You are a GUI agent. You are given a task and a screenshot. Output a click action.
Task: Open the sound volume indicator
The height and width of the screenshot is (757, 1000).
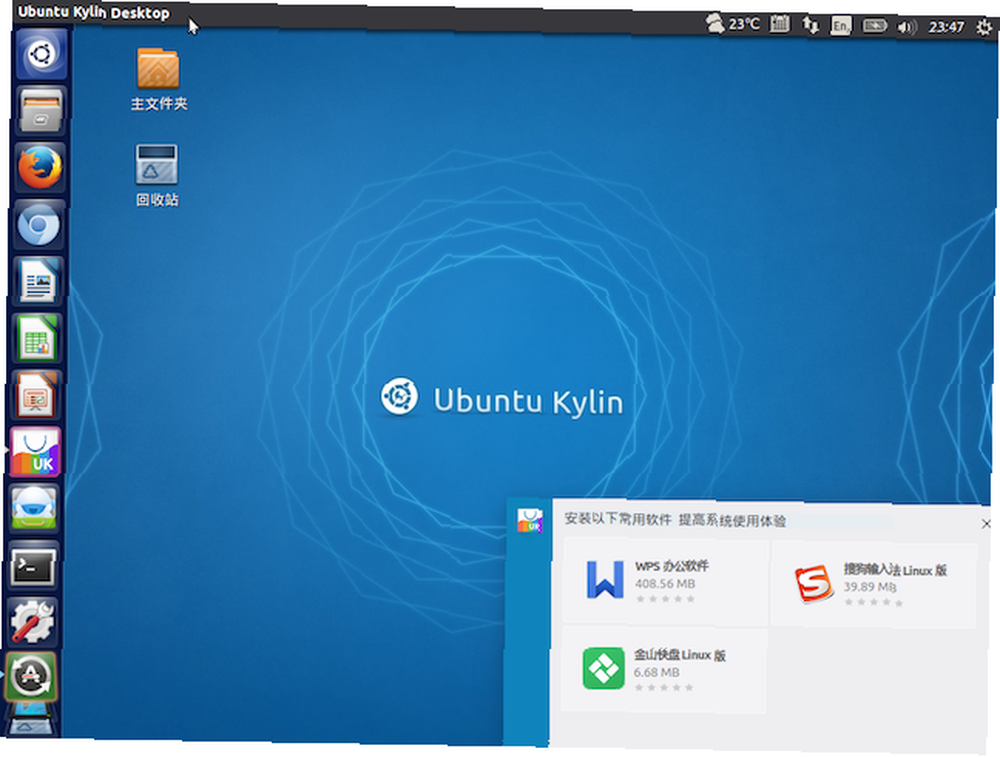click(906, 27)
